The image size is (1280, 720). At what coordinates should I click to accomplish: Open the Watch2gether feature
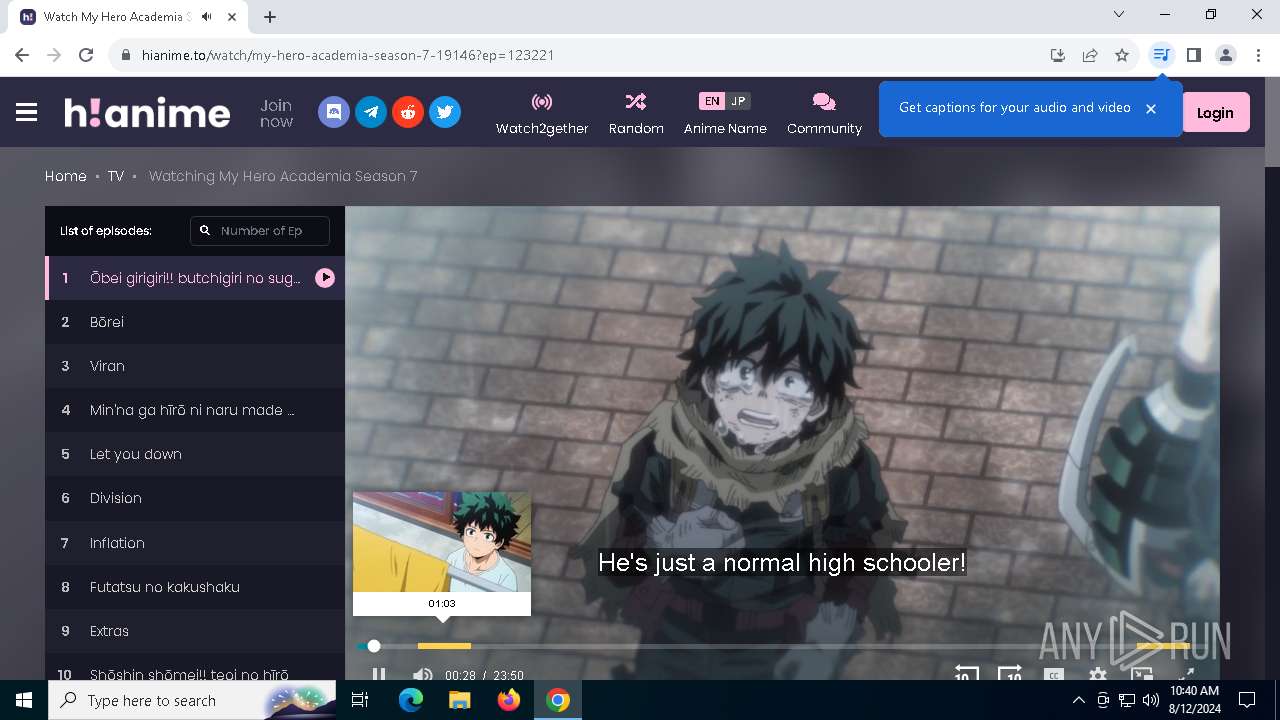point(542,113)
